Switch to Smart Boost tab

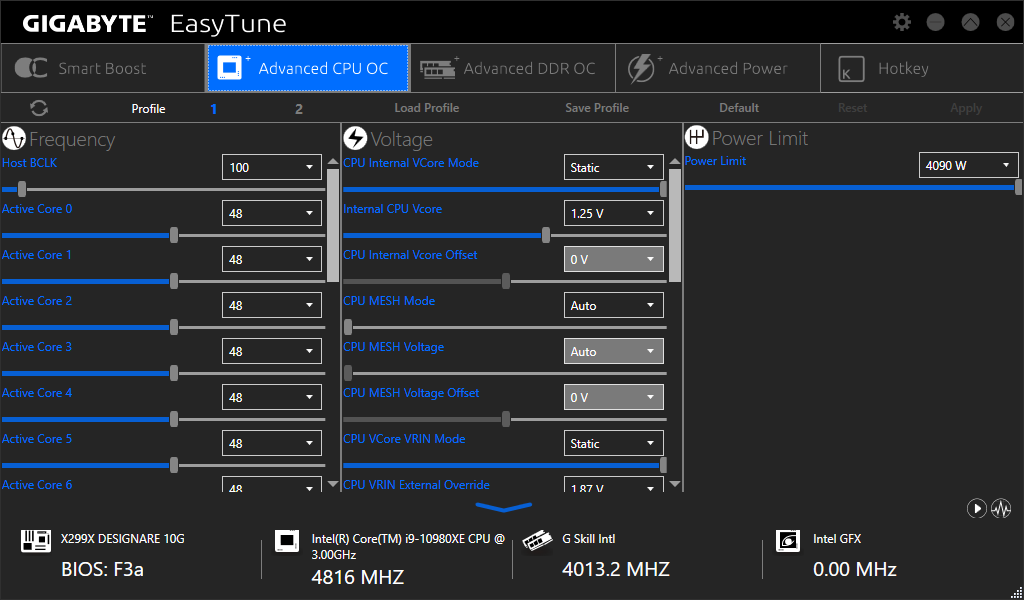click(103, 69)
